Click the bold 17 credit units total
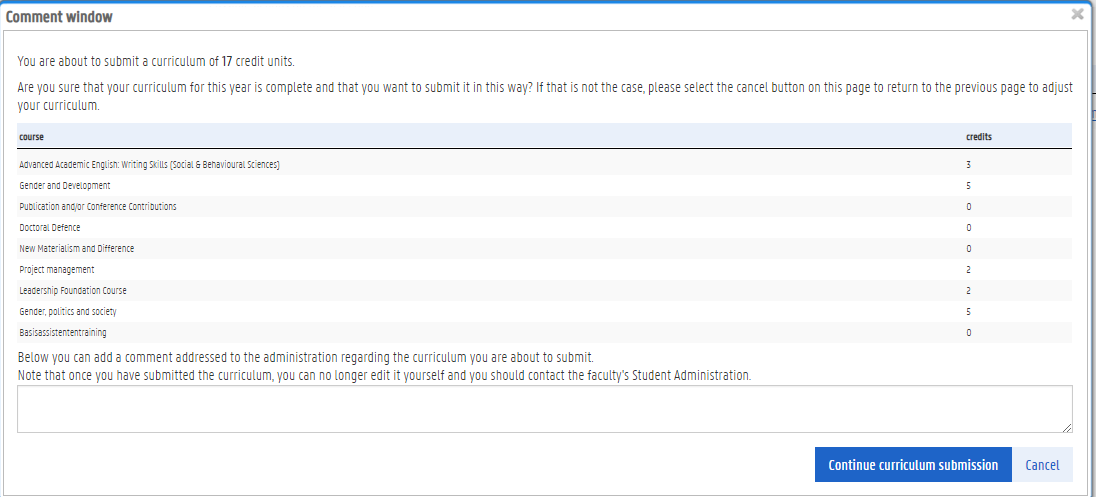The height and width of the screenshot is (497, 1096). [228, 61]
